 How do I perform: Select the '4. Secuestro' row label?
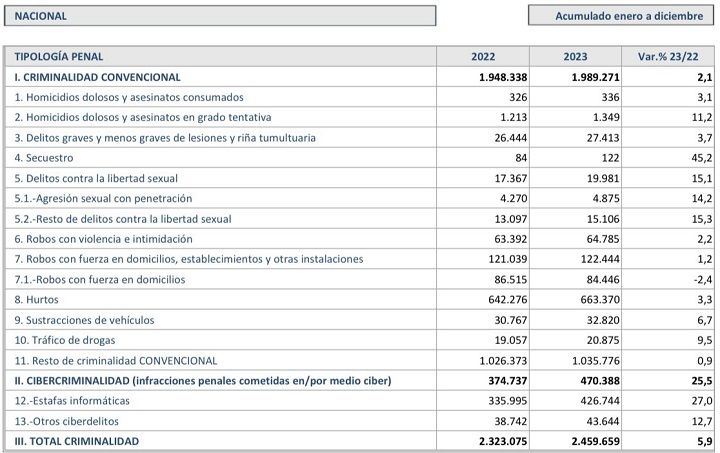coord(44,158)
